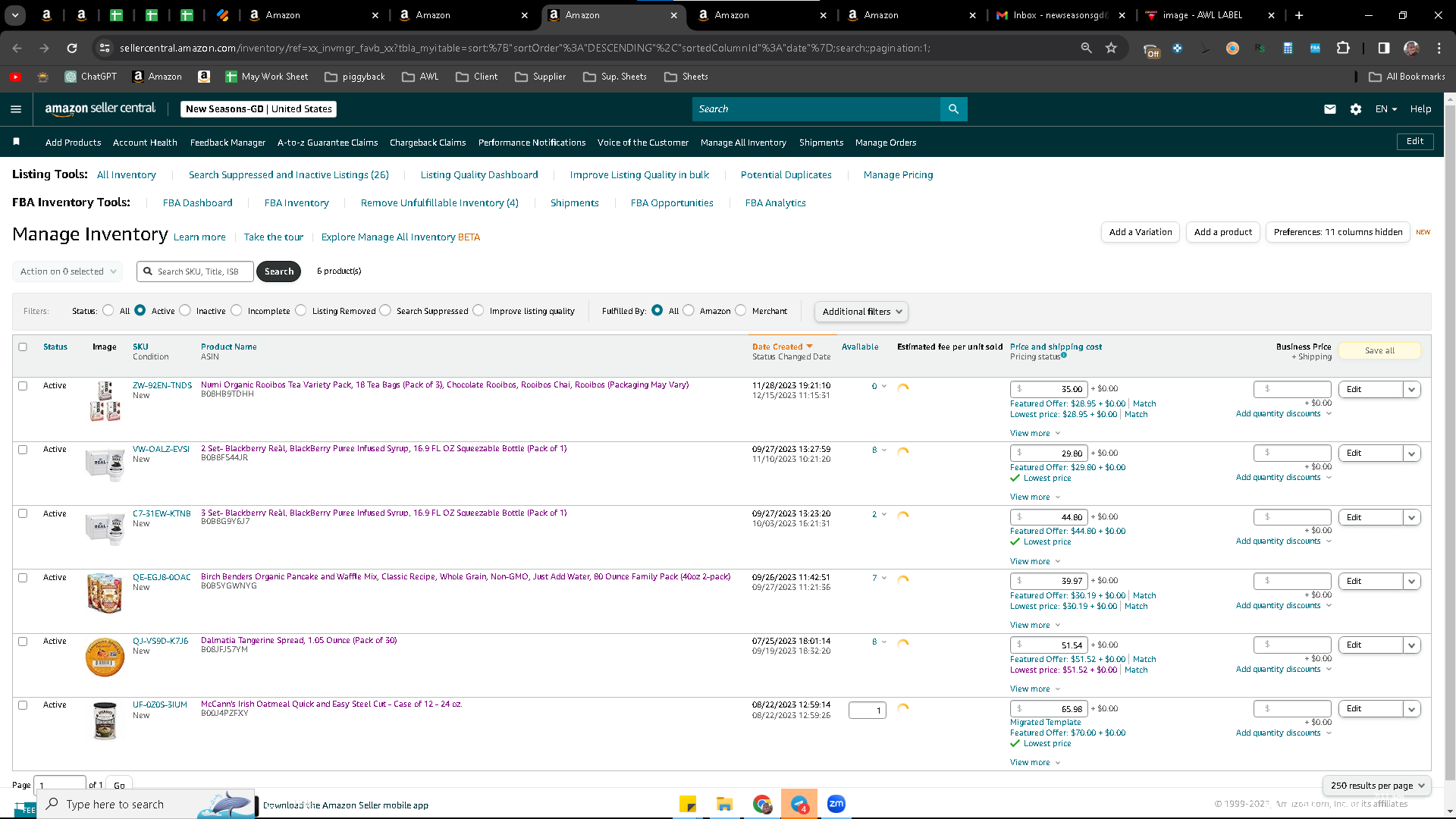
Task: Click the price field showing 65.98
Action: pyautogui.click(x=1050, y=709)
